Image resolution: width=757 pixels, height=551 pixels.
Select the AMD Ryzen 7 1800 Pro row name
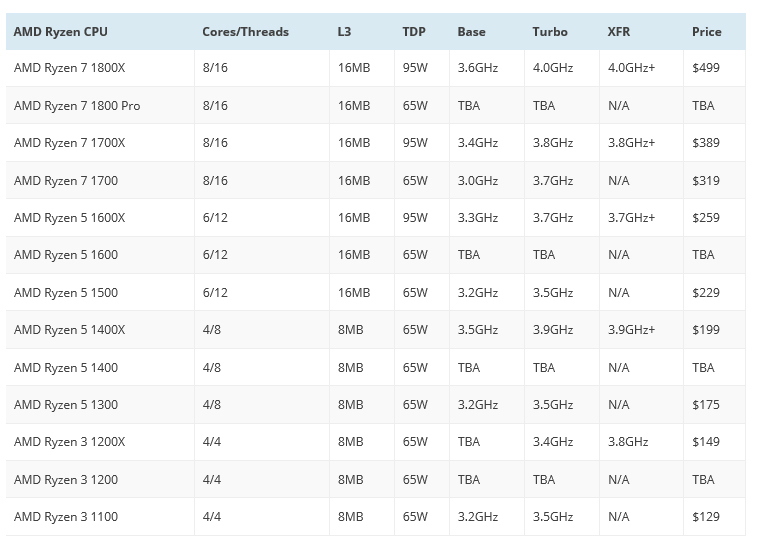pyautogui.click(x=77, y=105)
